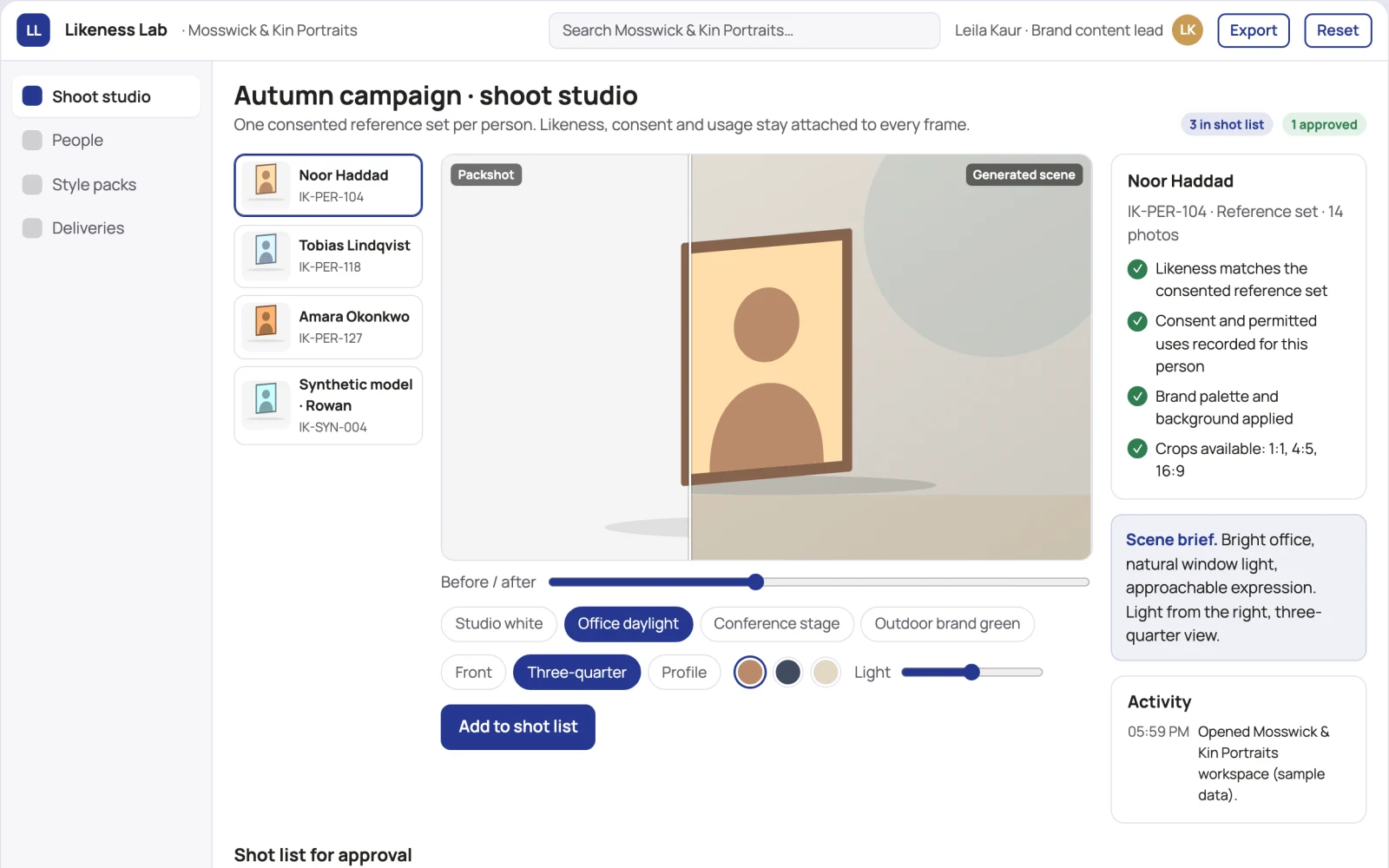Select the Conference stage scene

click(x=777, y=624)
